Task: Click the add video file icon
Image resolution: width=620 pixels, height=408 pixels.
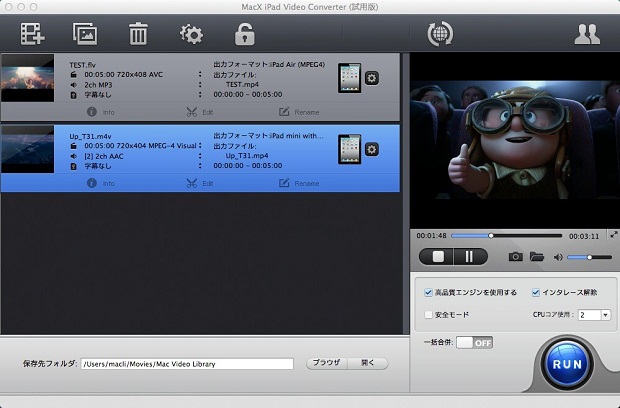Action: click(x=32, y=34)
